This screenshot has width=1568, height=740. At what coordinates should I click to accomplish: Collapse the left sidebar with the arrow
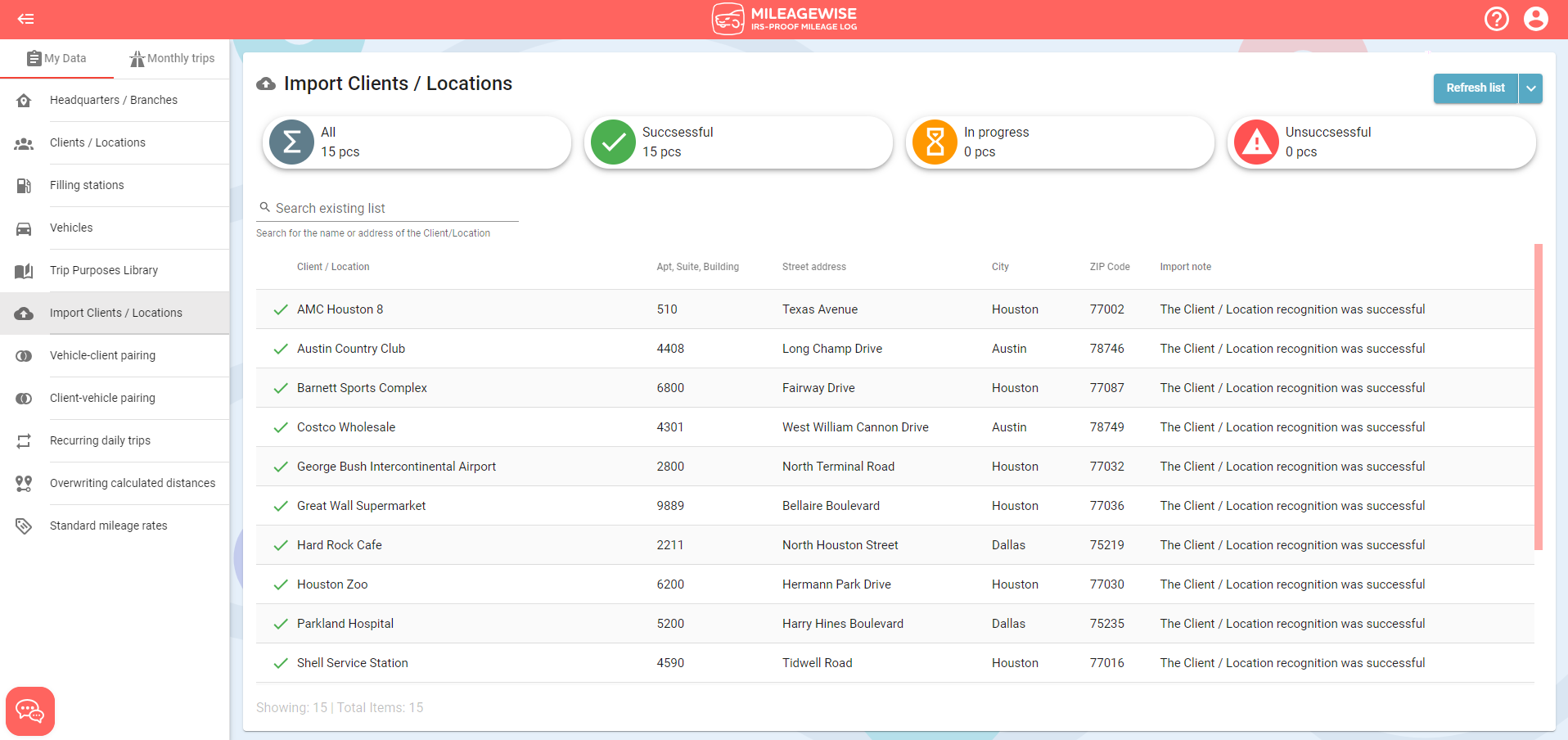(26, 19)
